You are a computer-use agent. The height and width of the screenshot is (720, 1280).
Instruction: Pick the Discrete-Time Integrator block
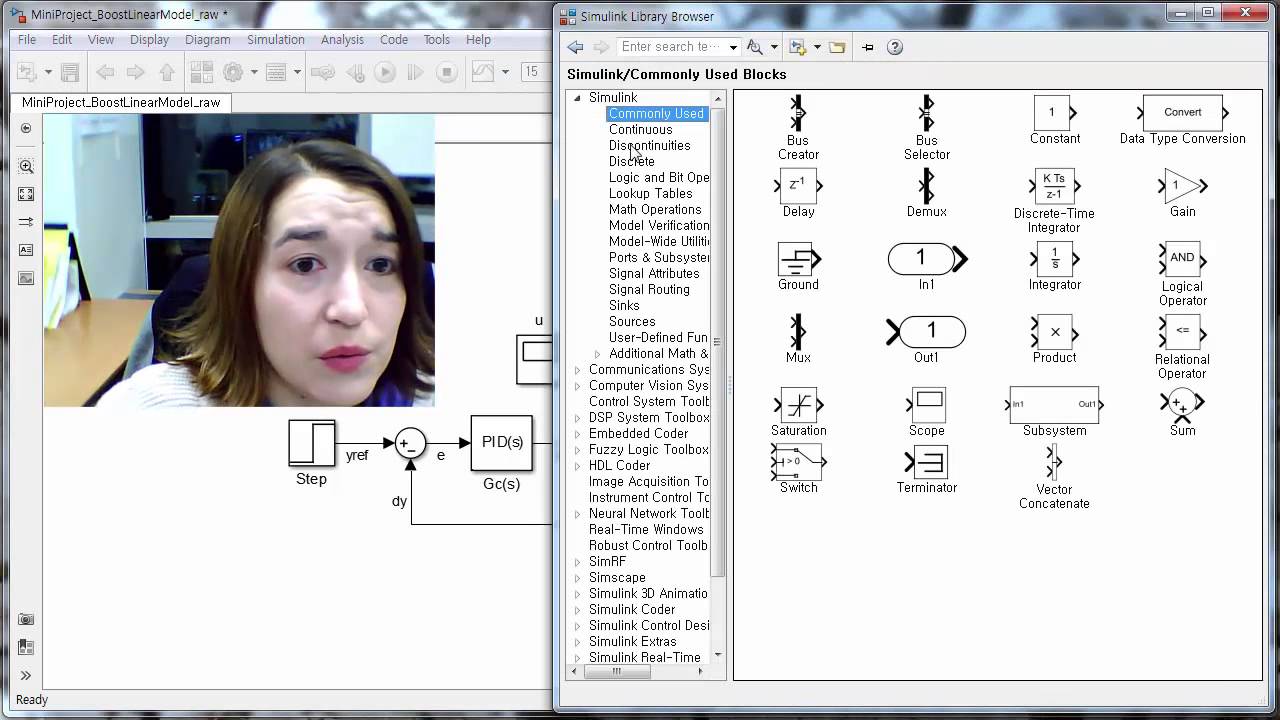tap(1054, 186)
